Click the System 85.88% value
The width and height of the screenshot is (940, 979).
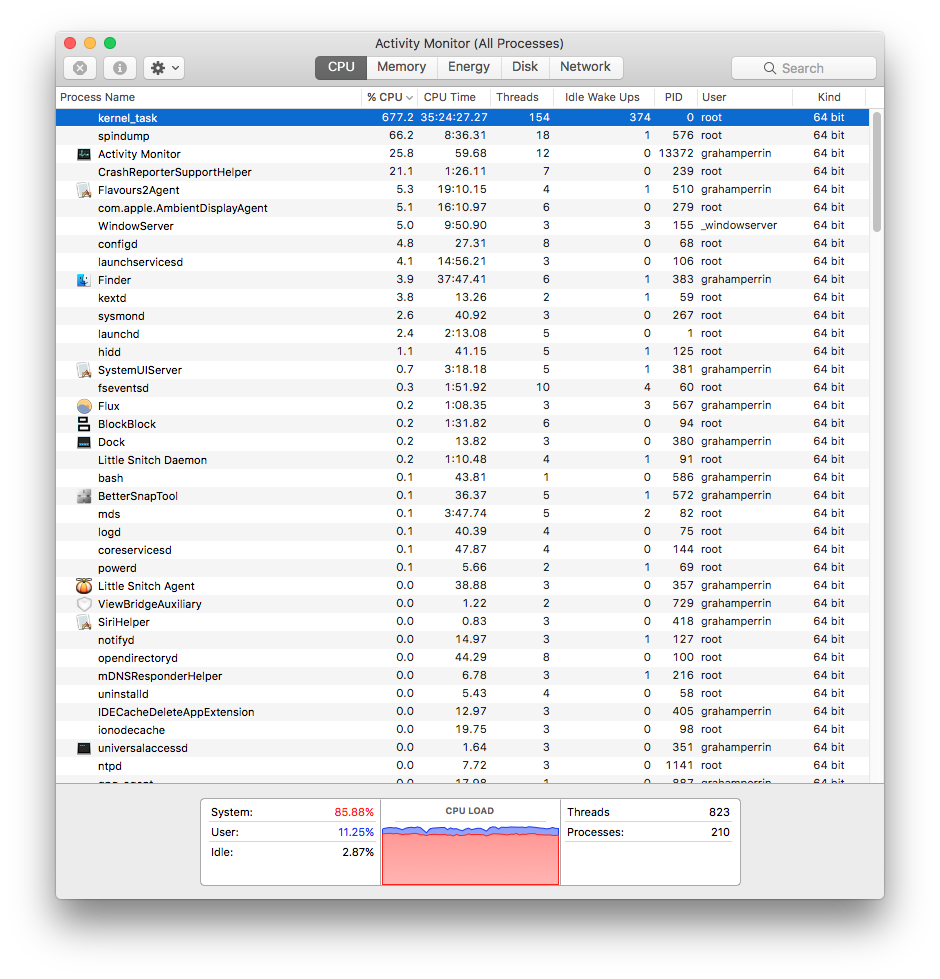(x=354, y=812)
